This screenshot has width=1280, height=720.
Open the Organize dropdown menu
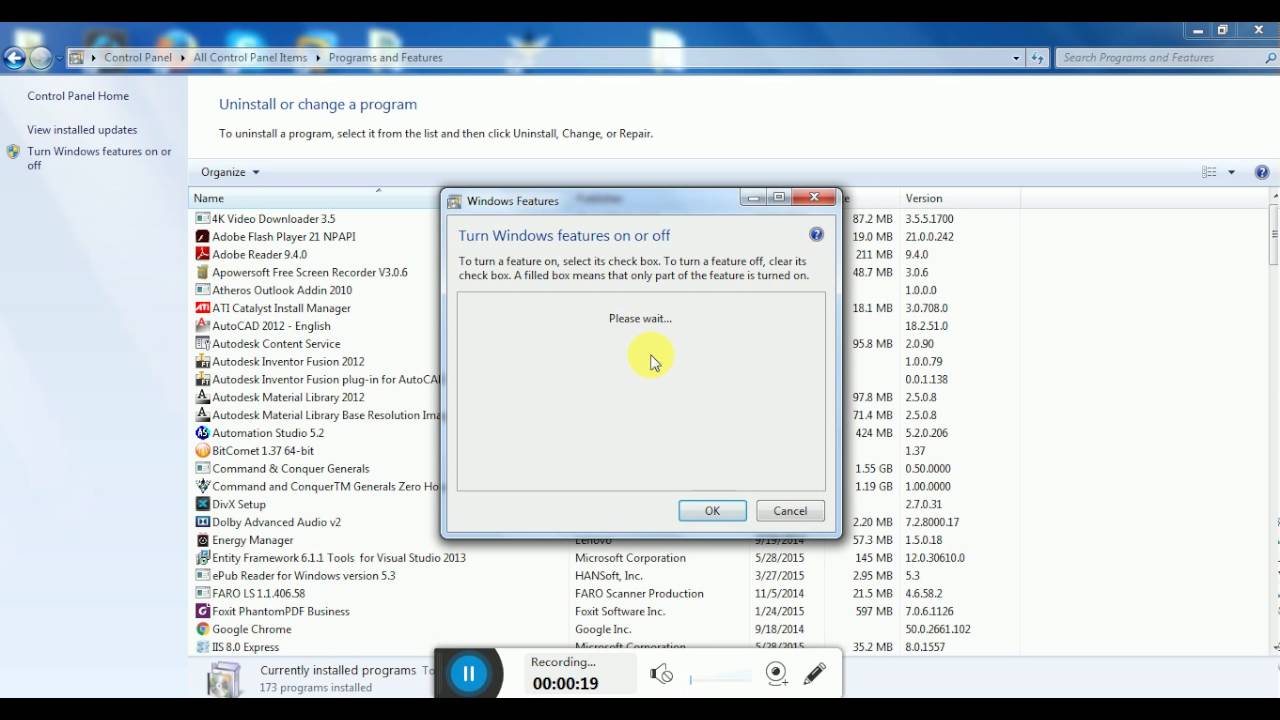click(x=230, y=172)
